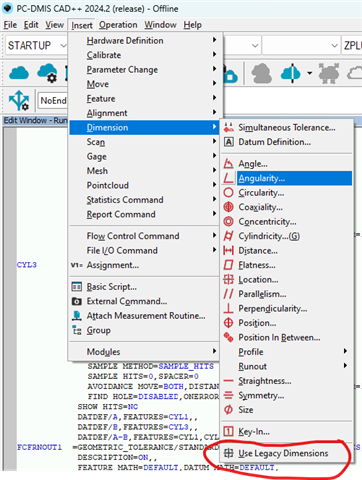362x480 pixels.
Task: Click the Size dimension icon
Action: (x=228, y=410)
